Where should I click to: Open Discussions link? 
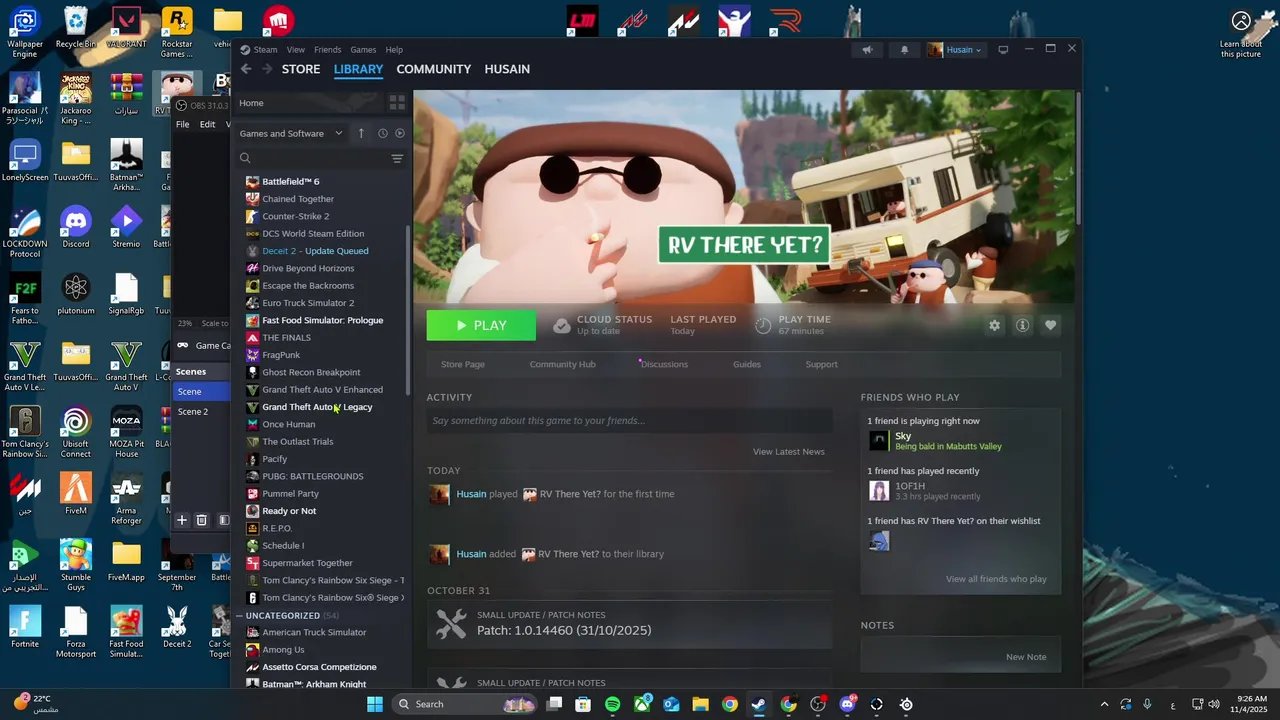click(664, 364)
